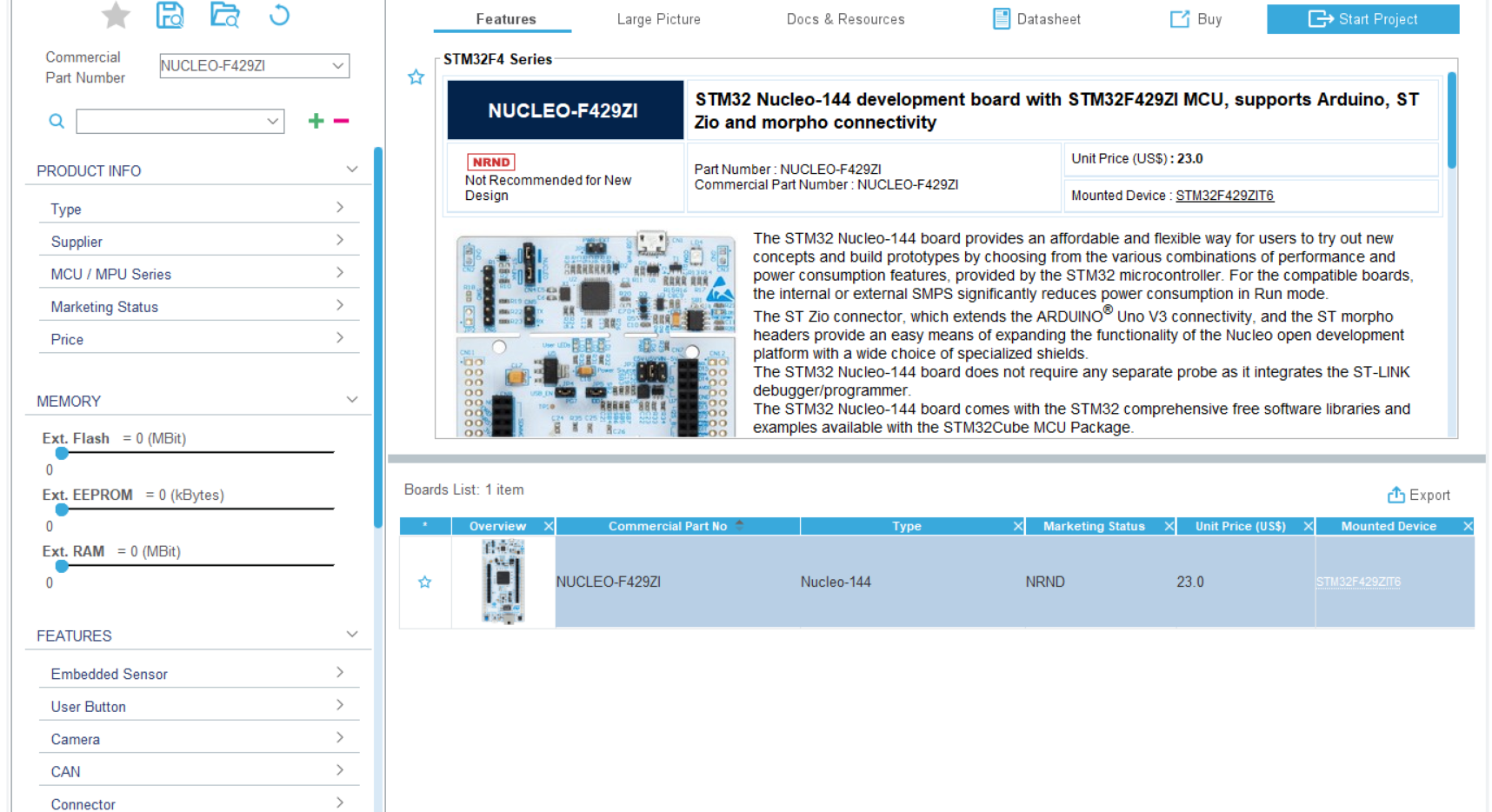Switch to the Large Picture tab
The image size is (1492, 812).
coord(659,19)
